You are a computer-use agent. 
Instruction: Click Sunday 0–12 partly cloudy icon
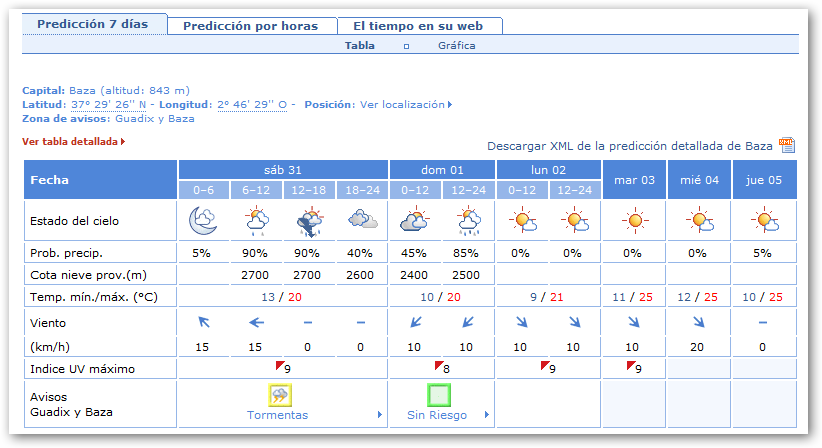coord(415,220)
